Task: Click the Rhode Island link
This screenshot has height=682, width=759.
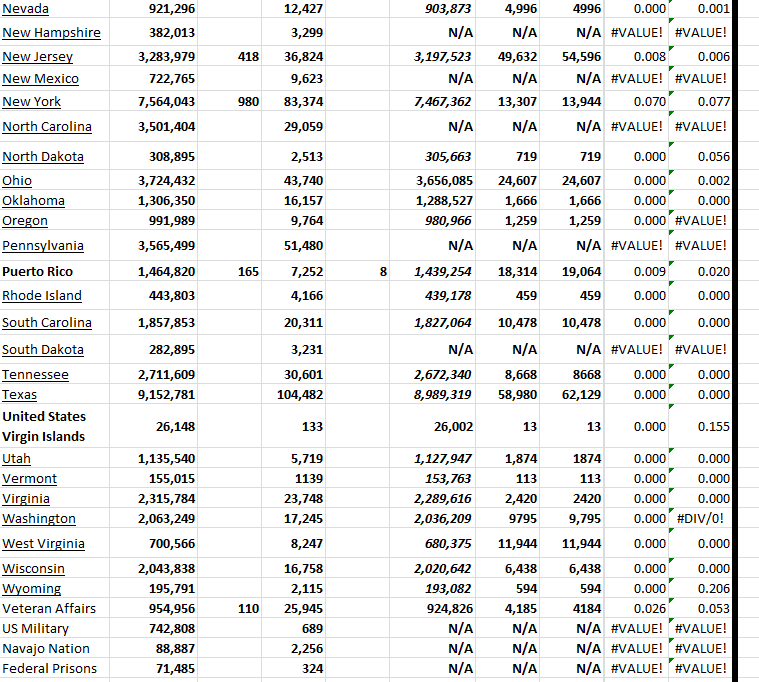Action: [42, 295]
